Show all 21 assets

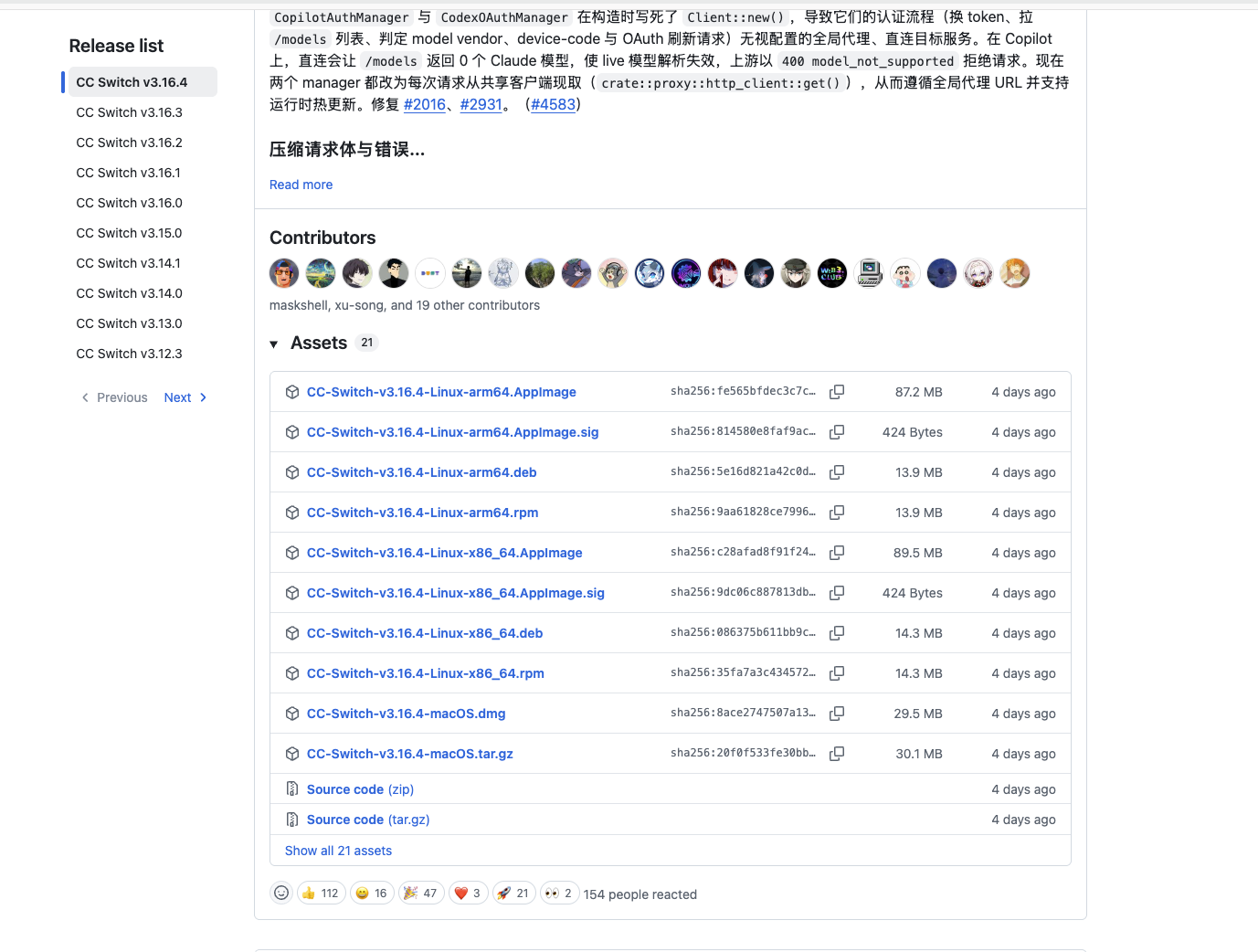click(338, 851)
